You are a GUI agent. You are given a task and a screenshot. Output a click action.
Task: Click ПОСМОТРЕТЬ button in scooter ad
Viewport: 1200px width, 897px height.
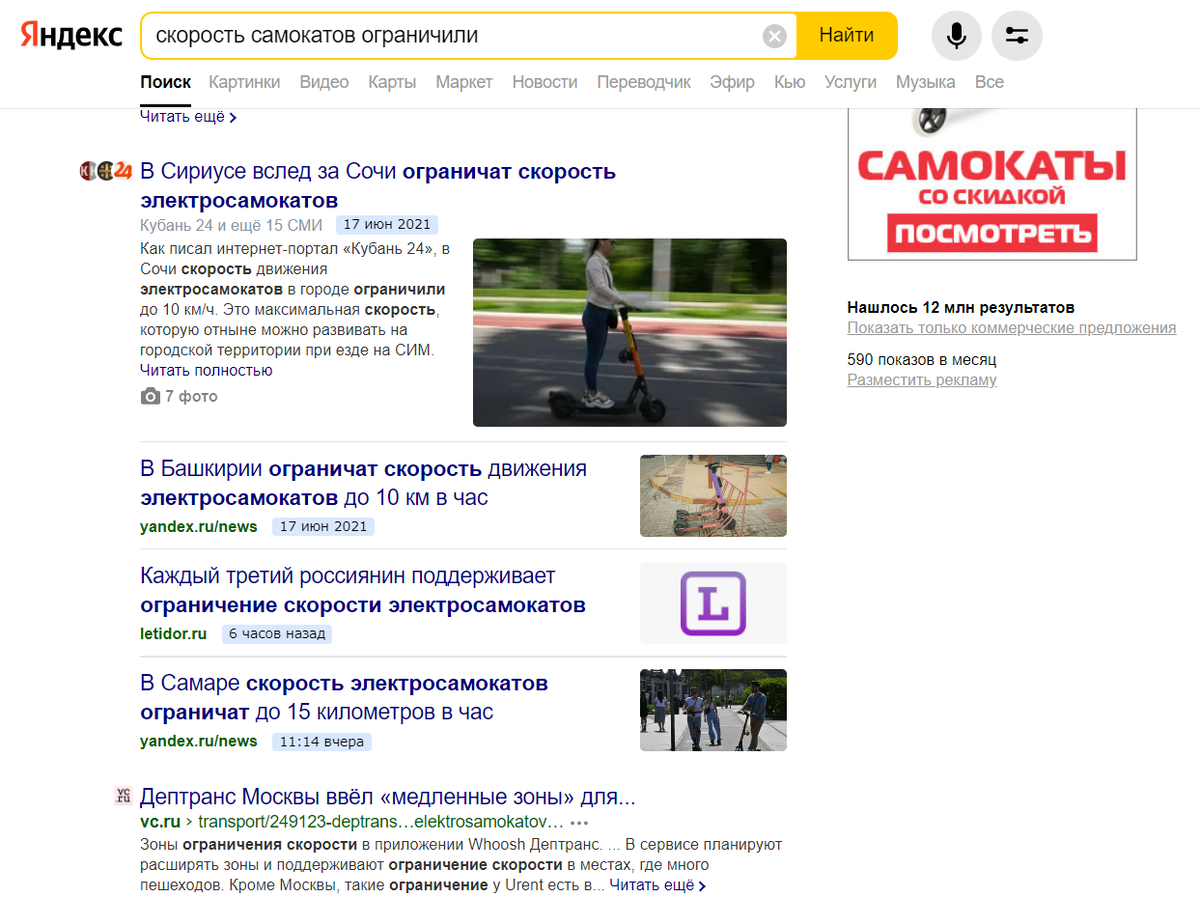[992, 235]
